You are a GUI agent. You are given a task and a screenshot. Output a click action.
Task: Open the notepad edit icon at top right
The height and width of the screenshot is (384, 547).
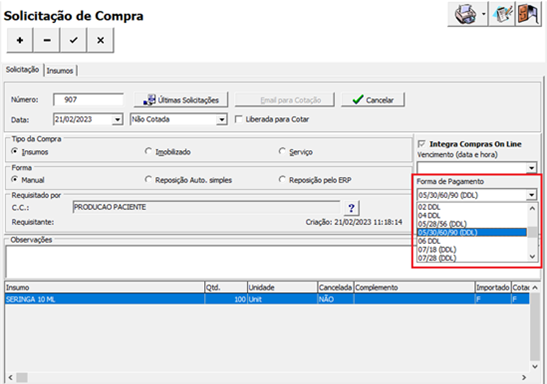tap(502, 14)
